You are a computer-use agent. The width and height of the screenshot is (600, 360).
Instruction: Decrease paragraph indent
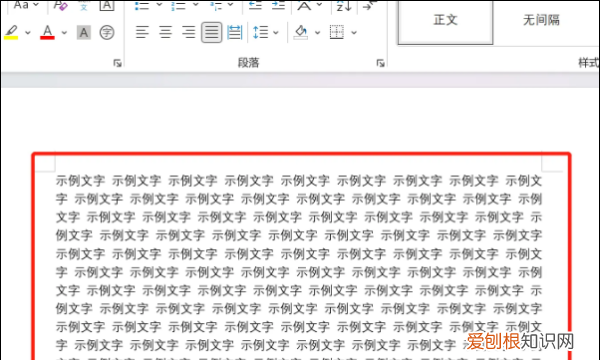coord(255,5)
